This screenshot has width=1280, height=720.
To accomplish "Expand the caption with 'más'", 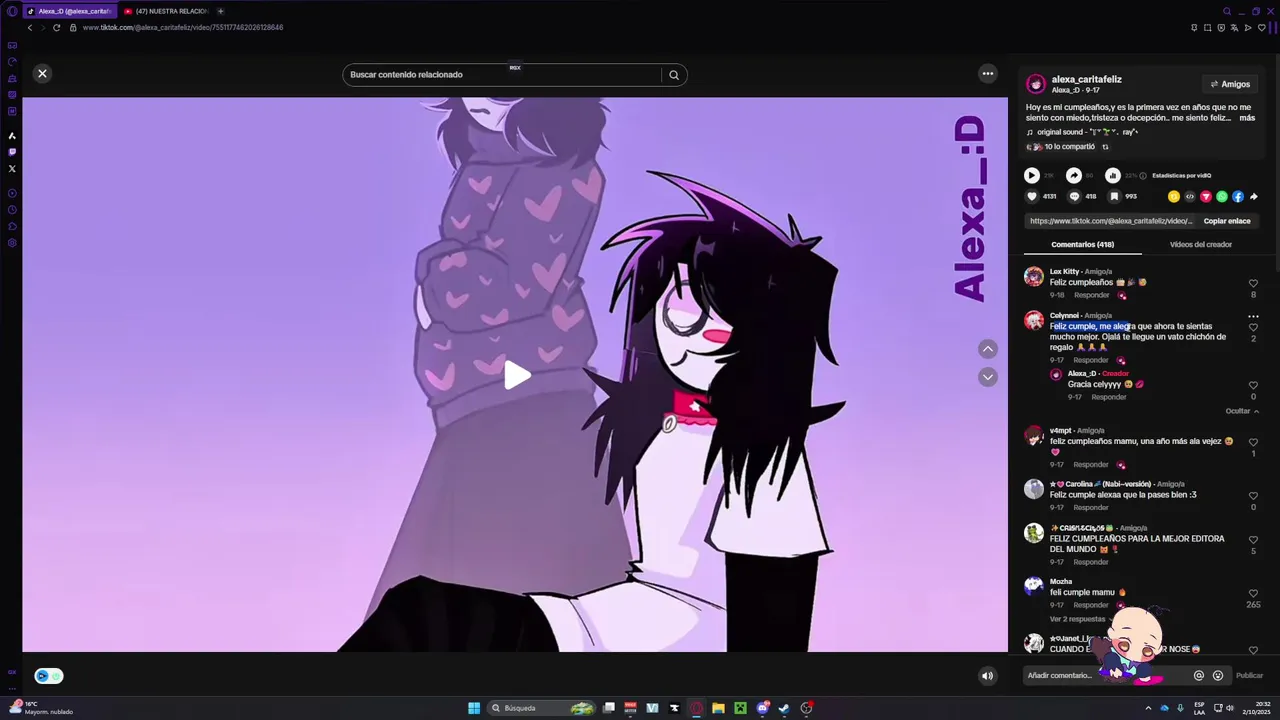I will point(1247,118).
